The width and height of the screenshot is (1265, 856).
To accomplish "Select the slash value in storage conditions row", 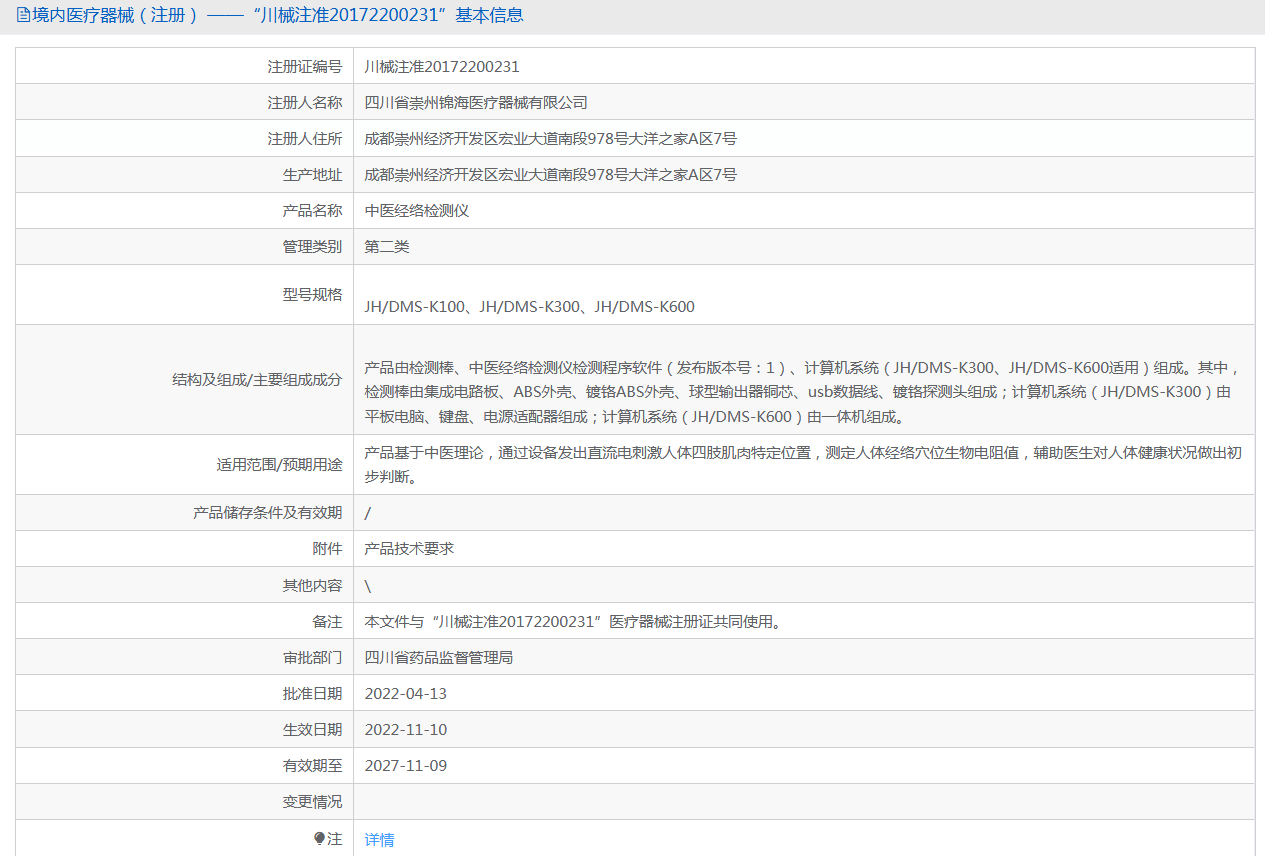I will pyautogui.click(x=368, y=513).
